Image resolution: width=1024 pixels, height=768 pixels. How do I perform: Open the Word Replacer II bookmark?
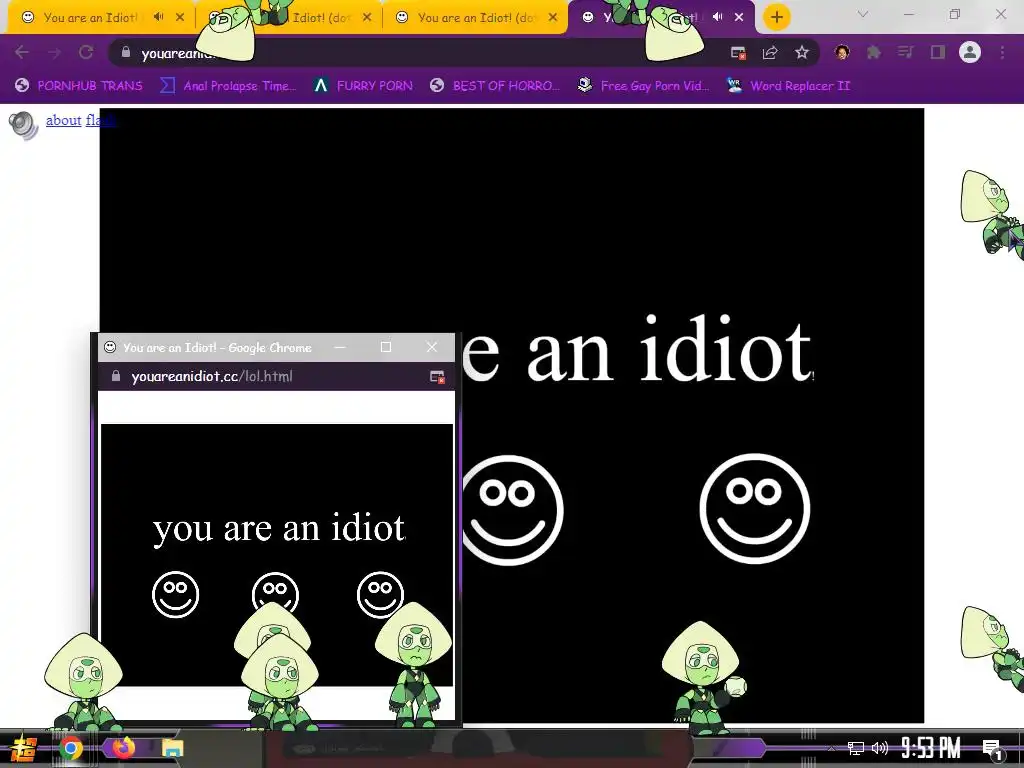click(x=788, y=86)
